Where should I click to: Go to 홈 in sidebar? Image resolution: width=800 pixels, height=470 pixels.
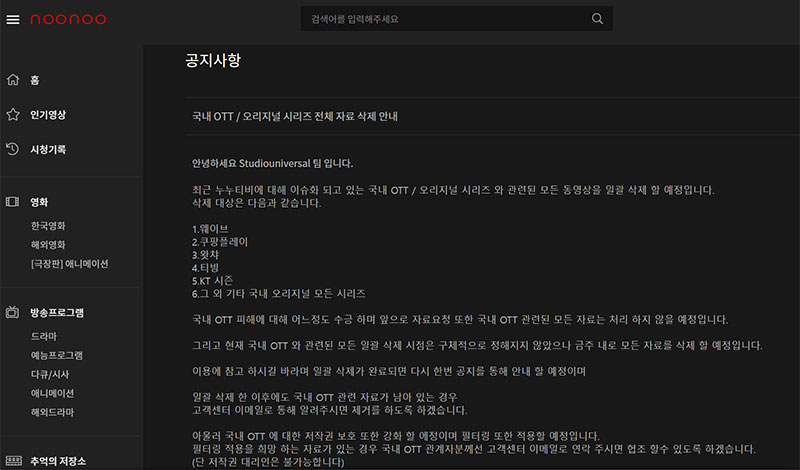(35, 80)
